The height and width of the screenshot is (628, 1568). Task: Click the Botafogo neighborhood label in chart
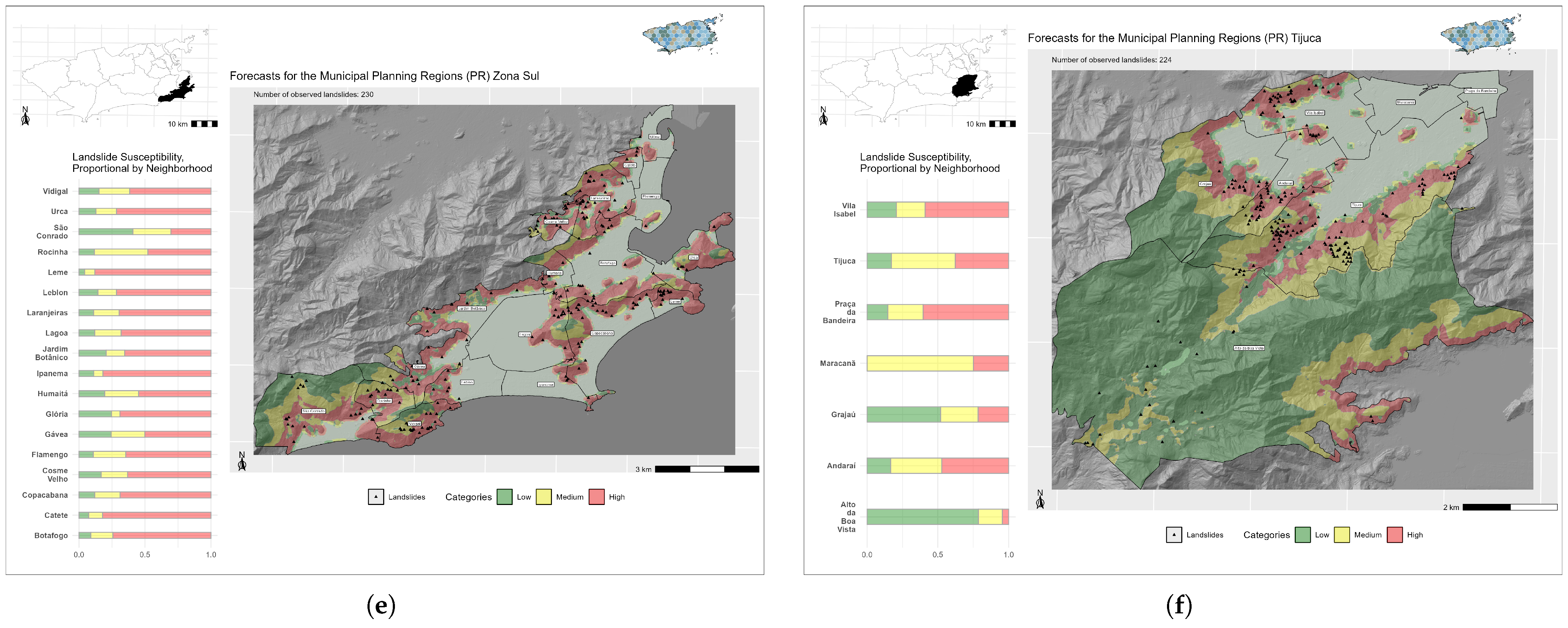click(x=51, y=536)
